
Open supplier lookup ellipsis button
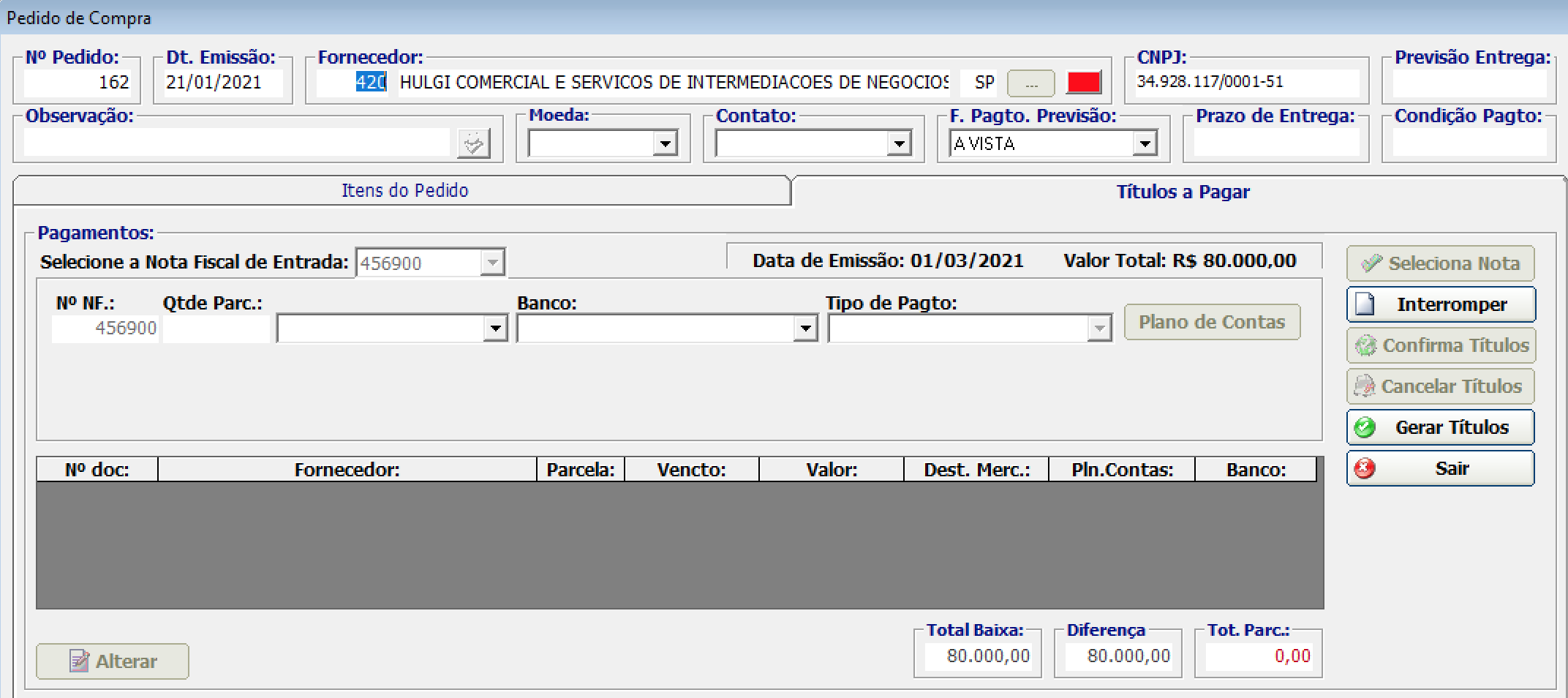(x=1031, y=83)
